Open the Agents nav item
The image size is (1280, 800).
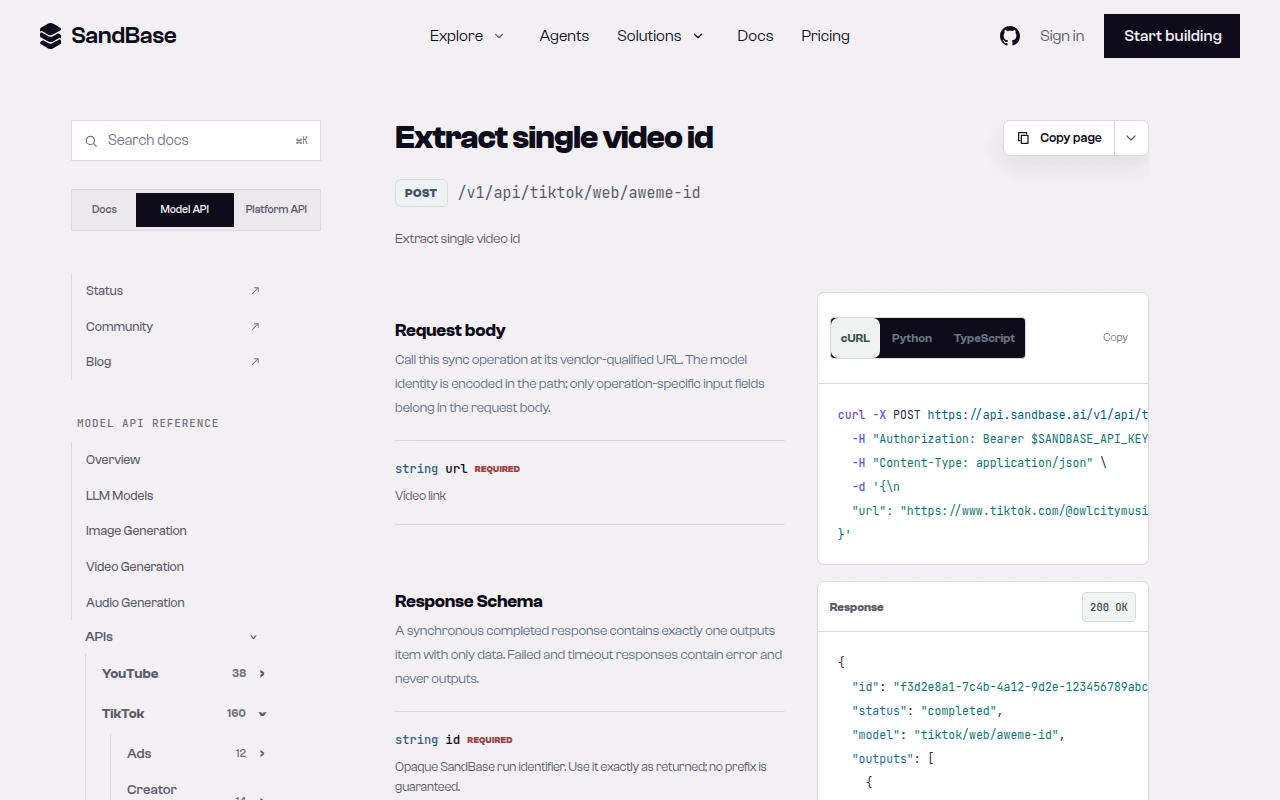[564, 36]
